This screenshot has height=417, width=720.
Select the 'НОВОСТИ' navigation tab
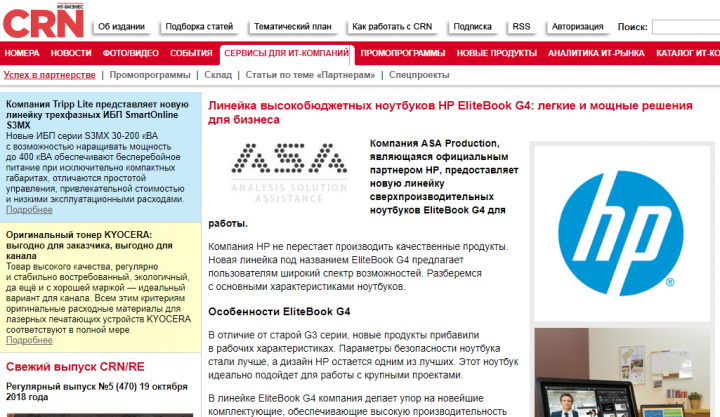[x=71, y=53]
